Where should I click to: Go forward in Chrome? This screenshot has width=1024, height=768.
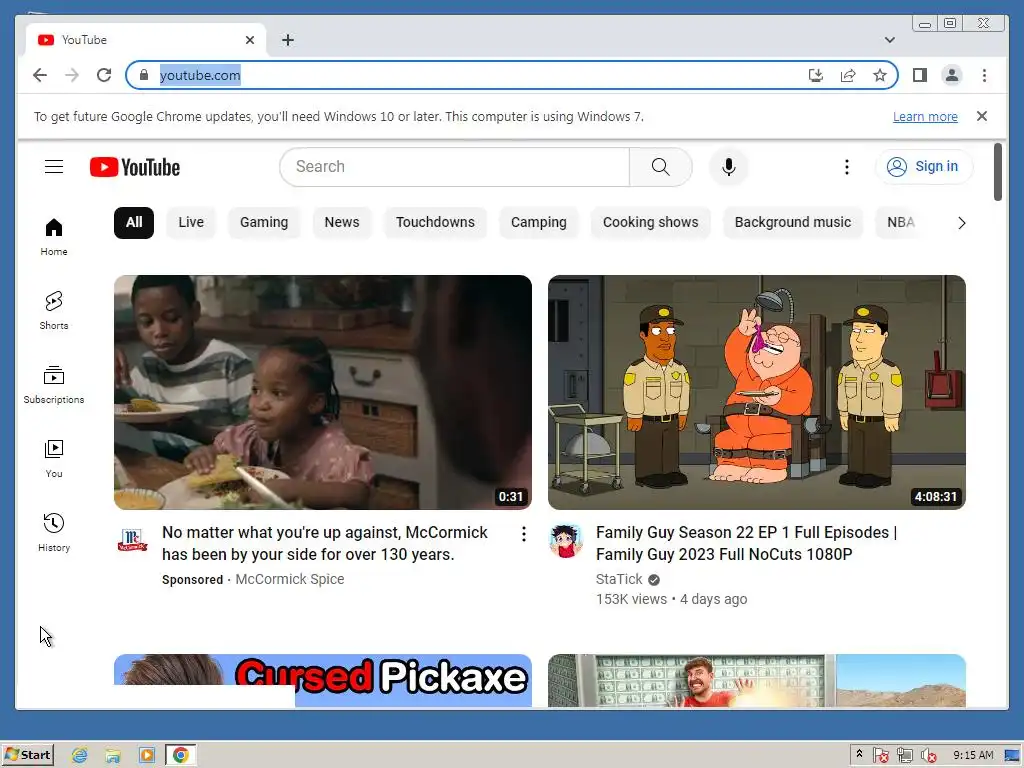tap(72, 75)
